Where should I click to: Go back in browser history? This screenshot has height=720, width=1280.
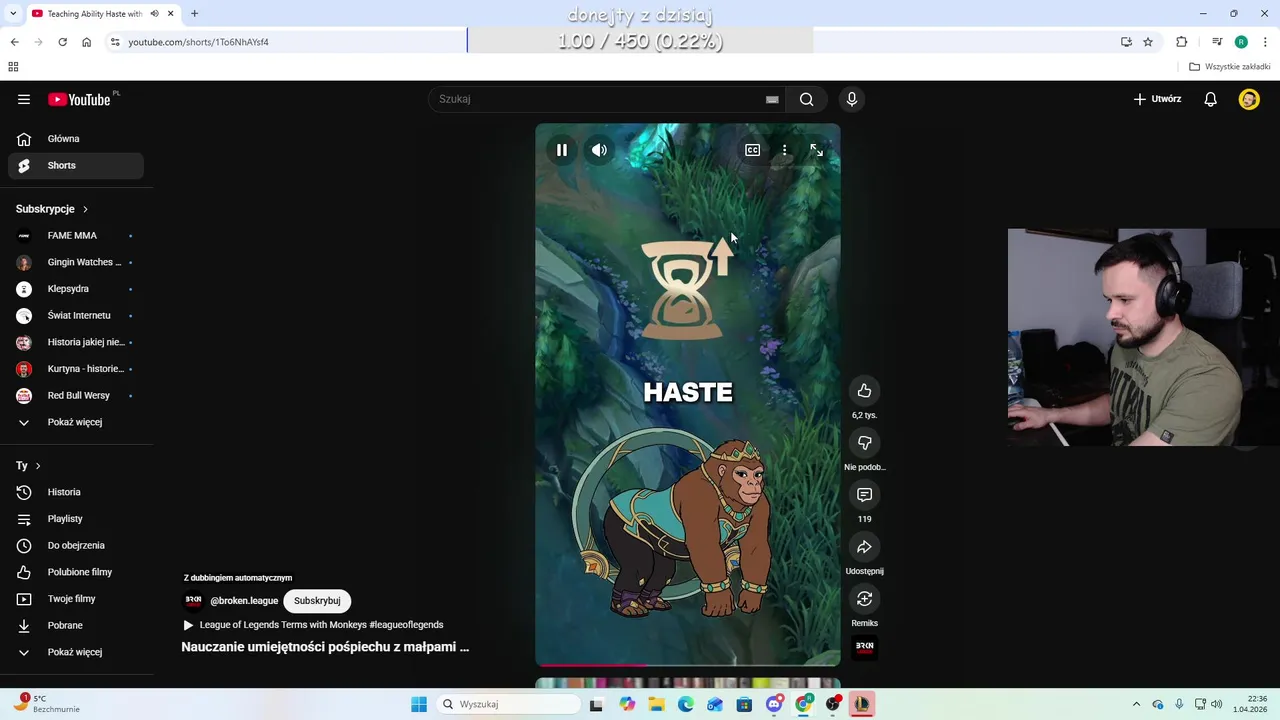tap(14, 42)
